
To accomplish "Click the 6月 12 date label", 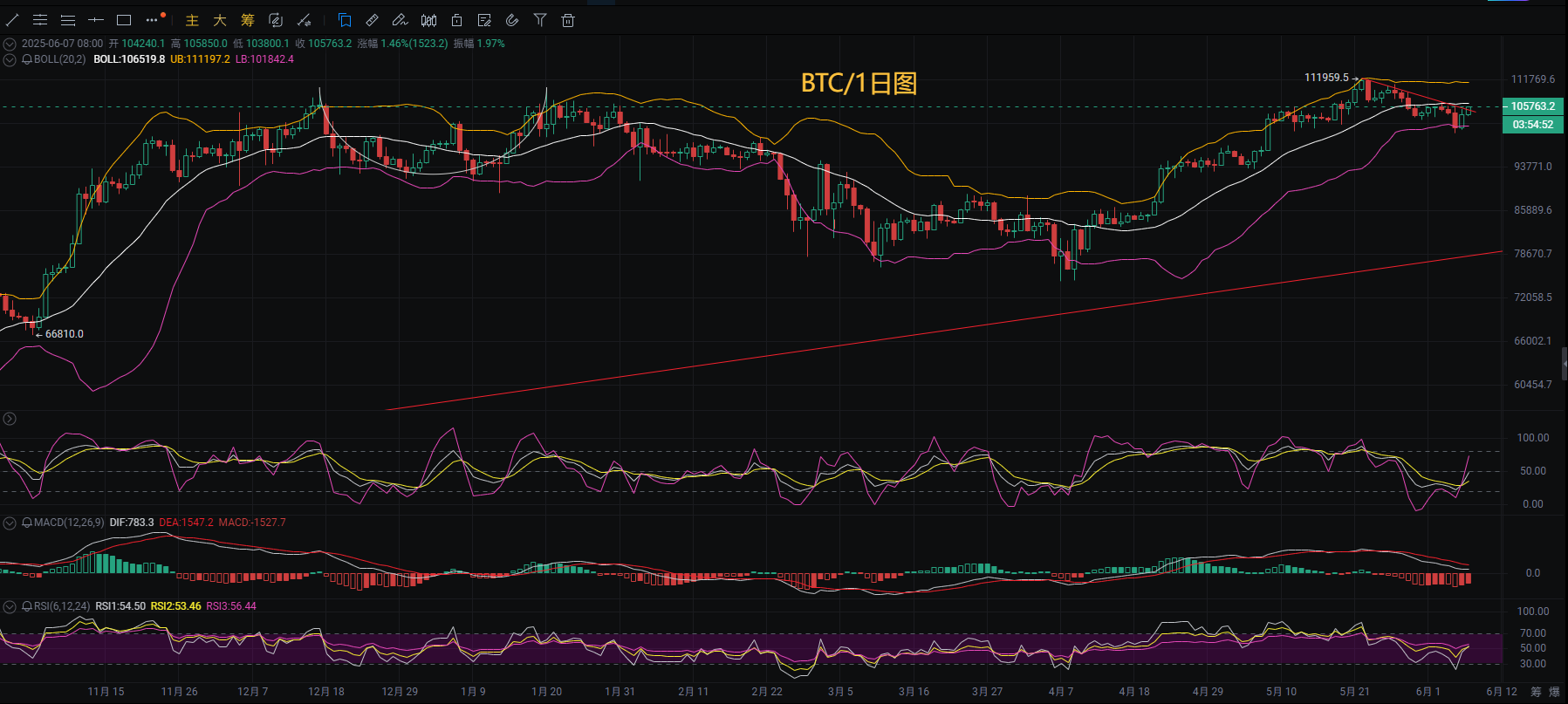I will [x=1502, y=692].
